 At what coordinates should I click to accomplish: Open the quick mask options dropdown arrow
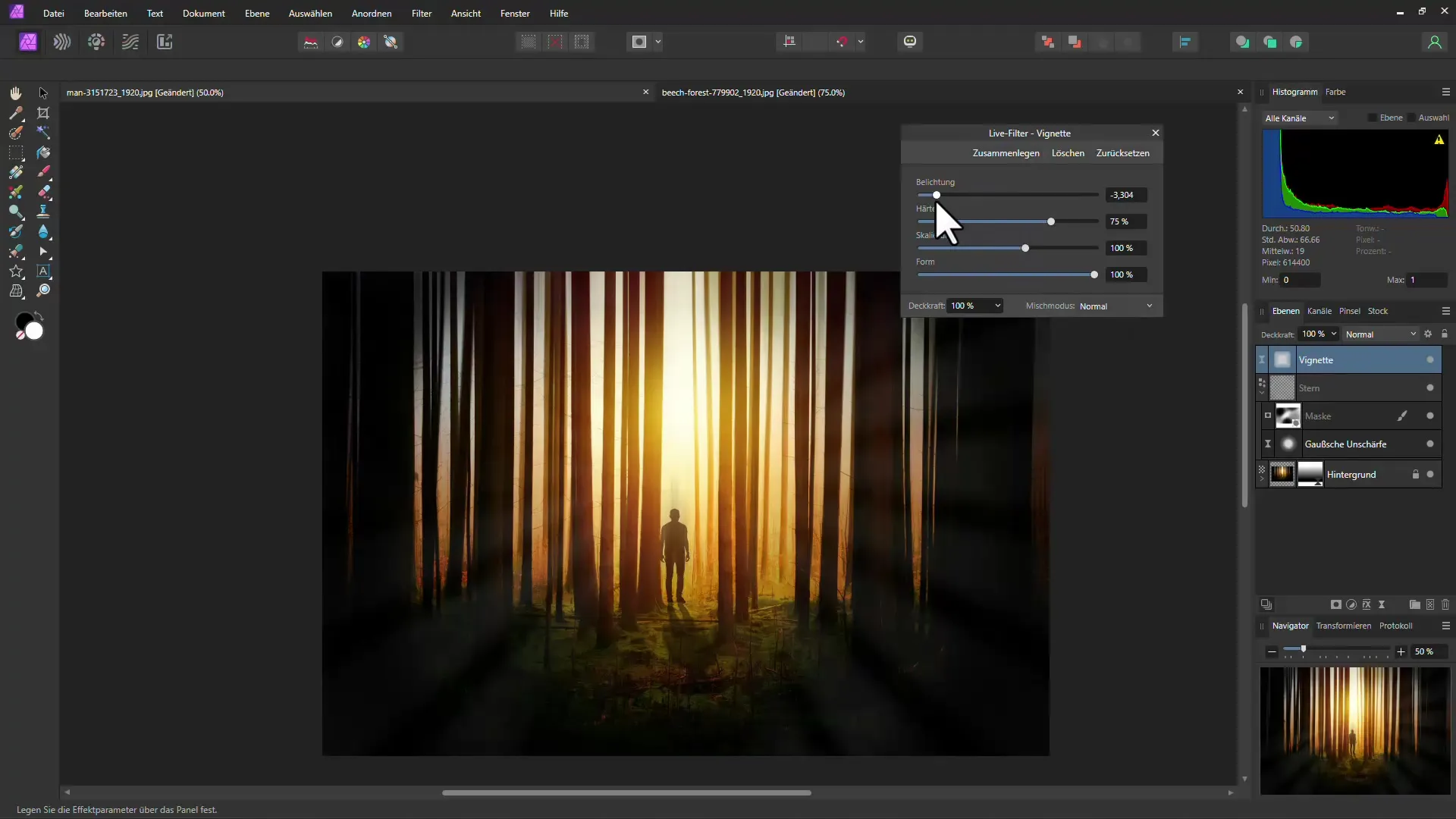(x=657, y=42)
